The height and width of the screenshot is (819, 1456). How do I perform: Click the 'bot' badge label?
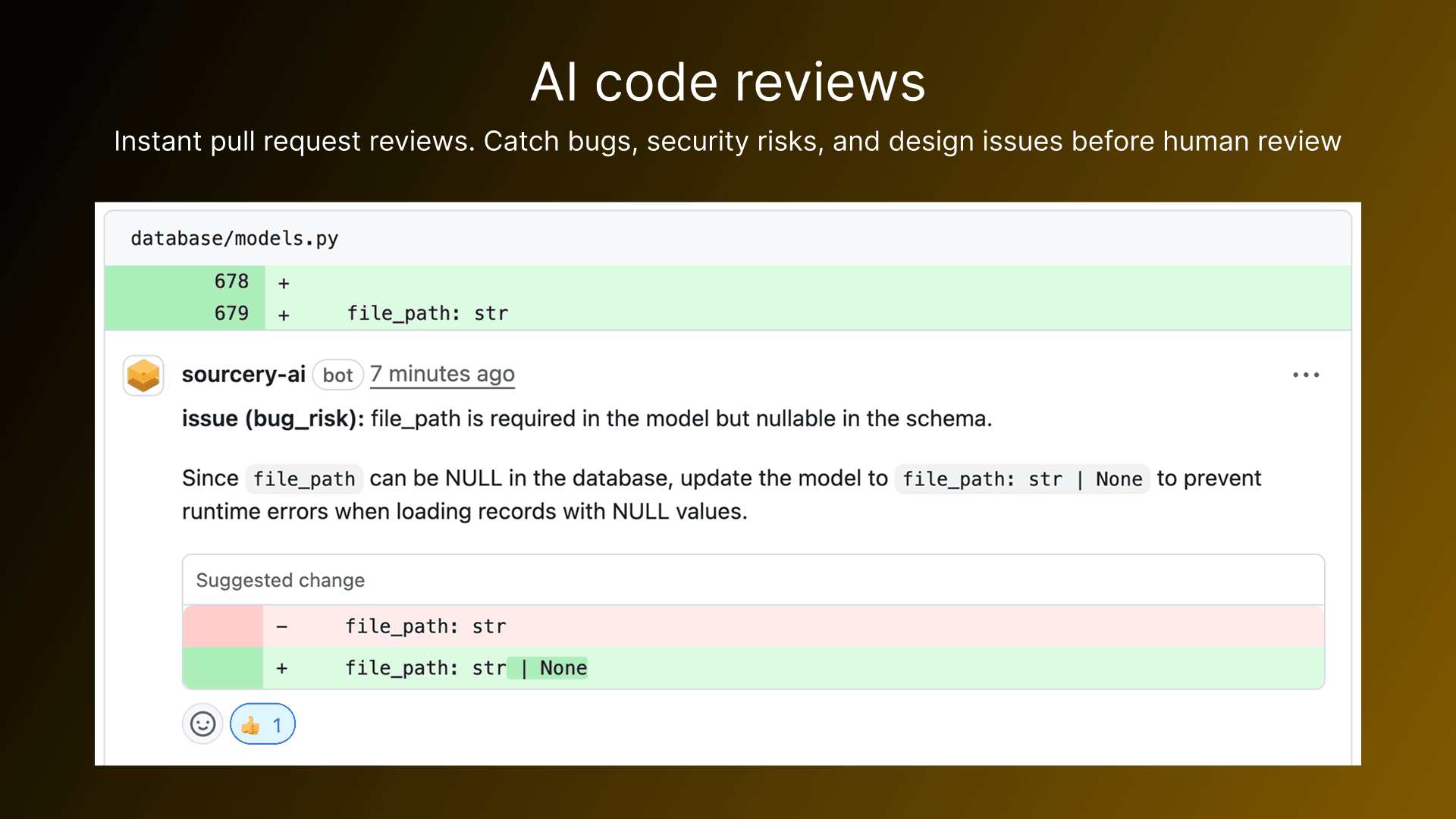(x=337, y=375)
